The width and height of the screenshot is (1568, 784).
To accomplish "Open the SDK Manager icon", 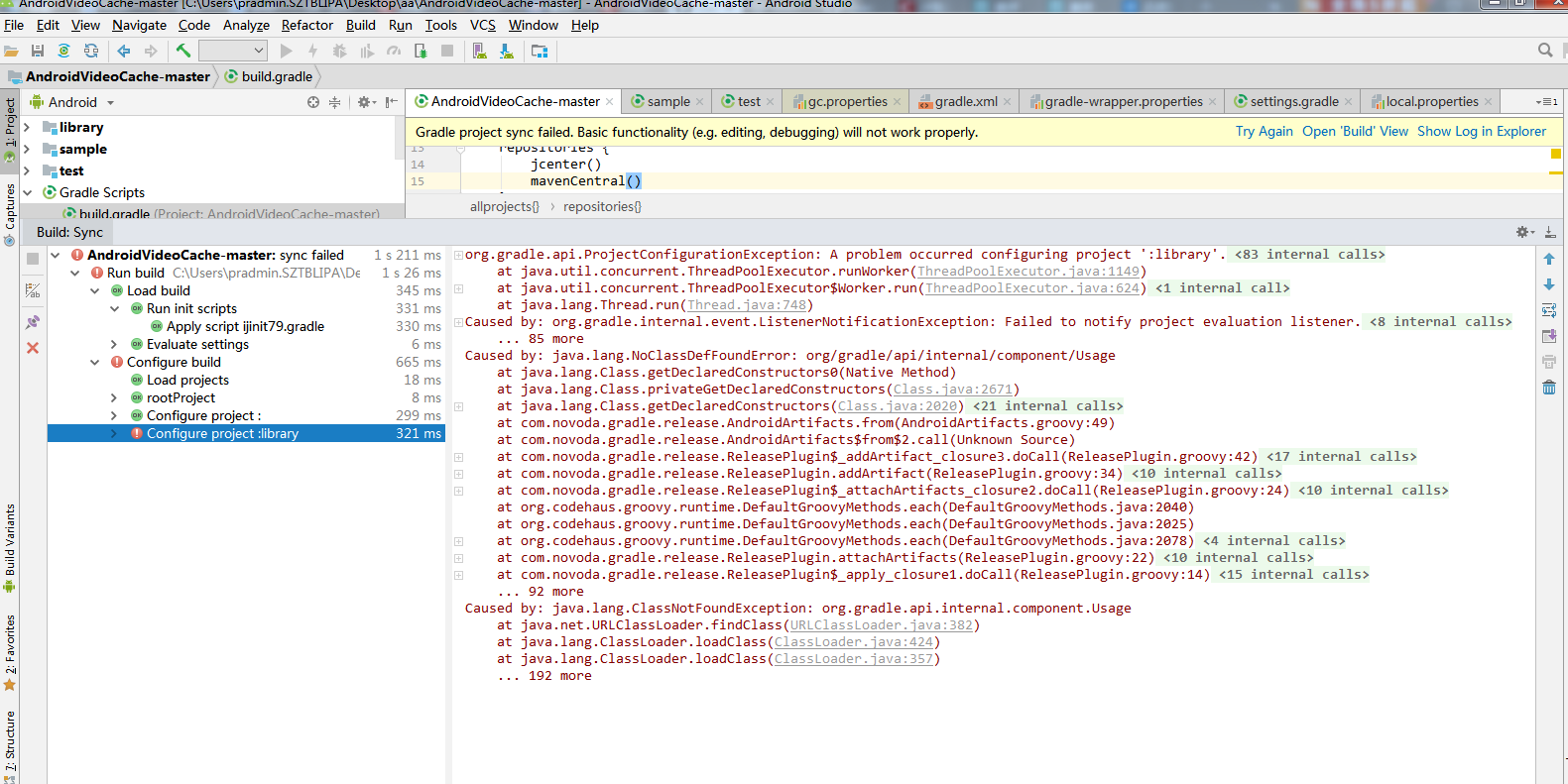I will 507,51.
